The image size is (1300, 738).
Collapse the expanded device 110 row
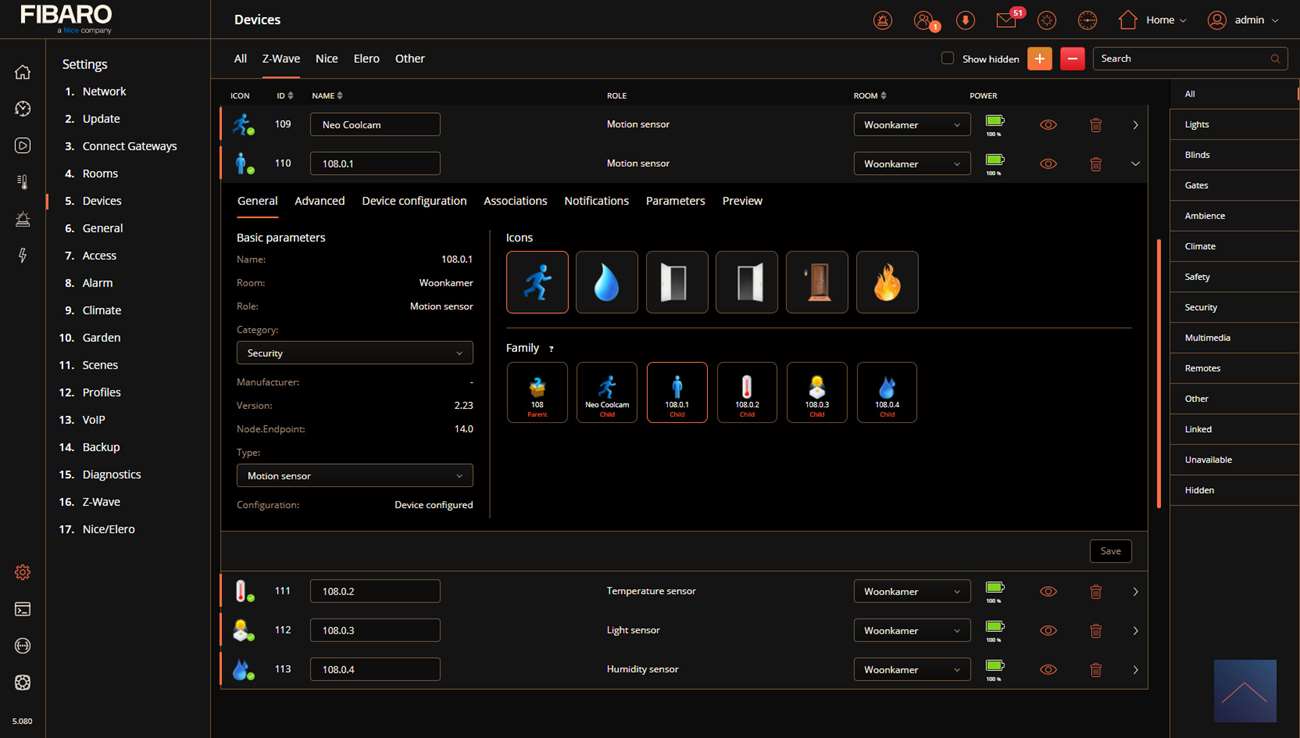click(1135, 164)
